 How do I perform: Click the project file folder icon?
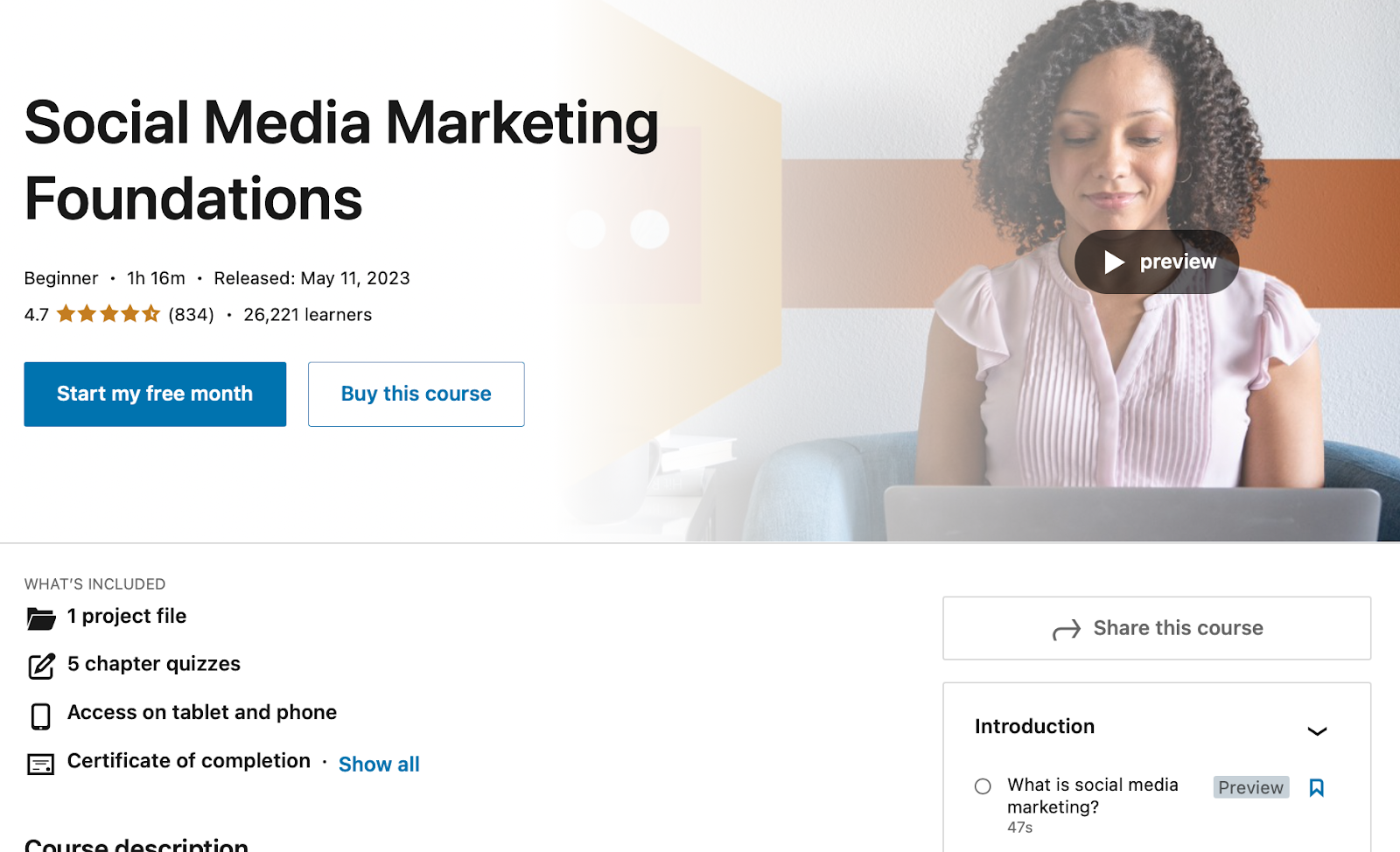tap(40, 618)
